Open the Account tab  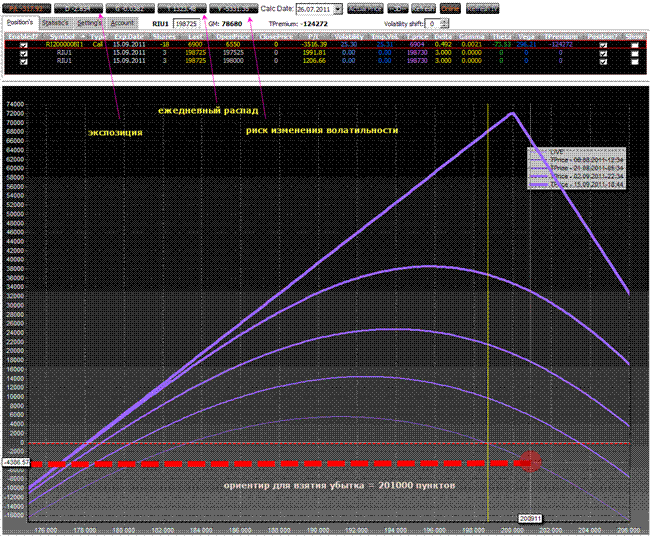pos(122,23)
